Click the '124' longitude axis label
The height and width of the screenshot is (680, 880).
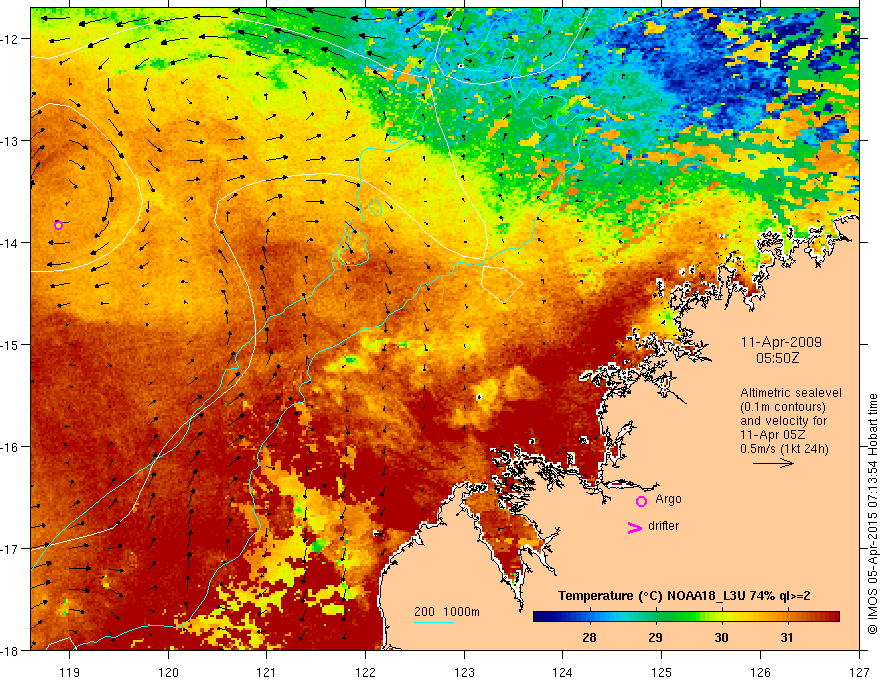[x=562, y=672]
